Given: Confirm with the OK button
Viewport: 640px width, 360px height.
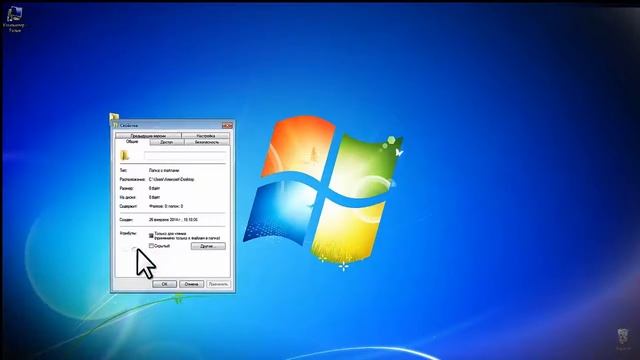Looking at the screenshot, I should (164, 284).
